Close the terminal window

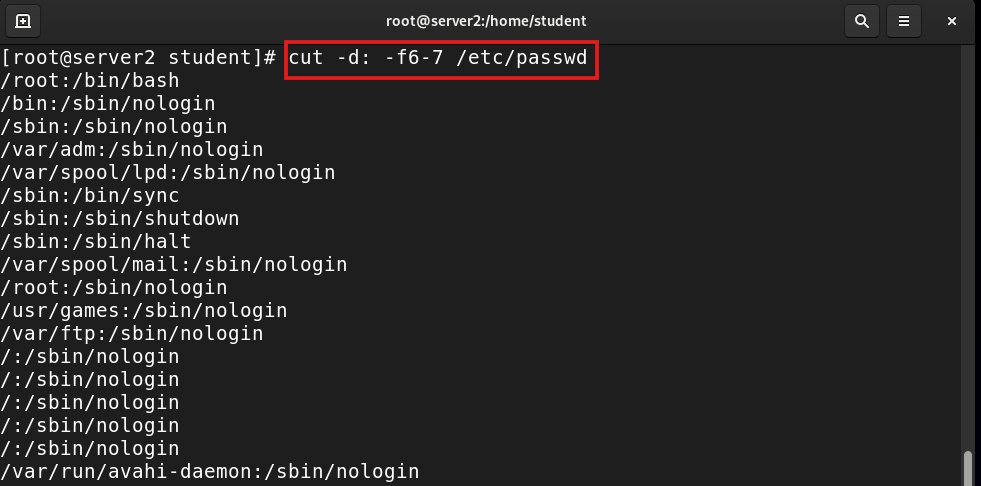point(952,21)
